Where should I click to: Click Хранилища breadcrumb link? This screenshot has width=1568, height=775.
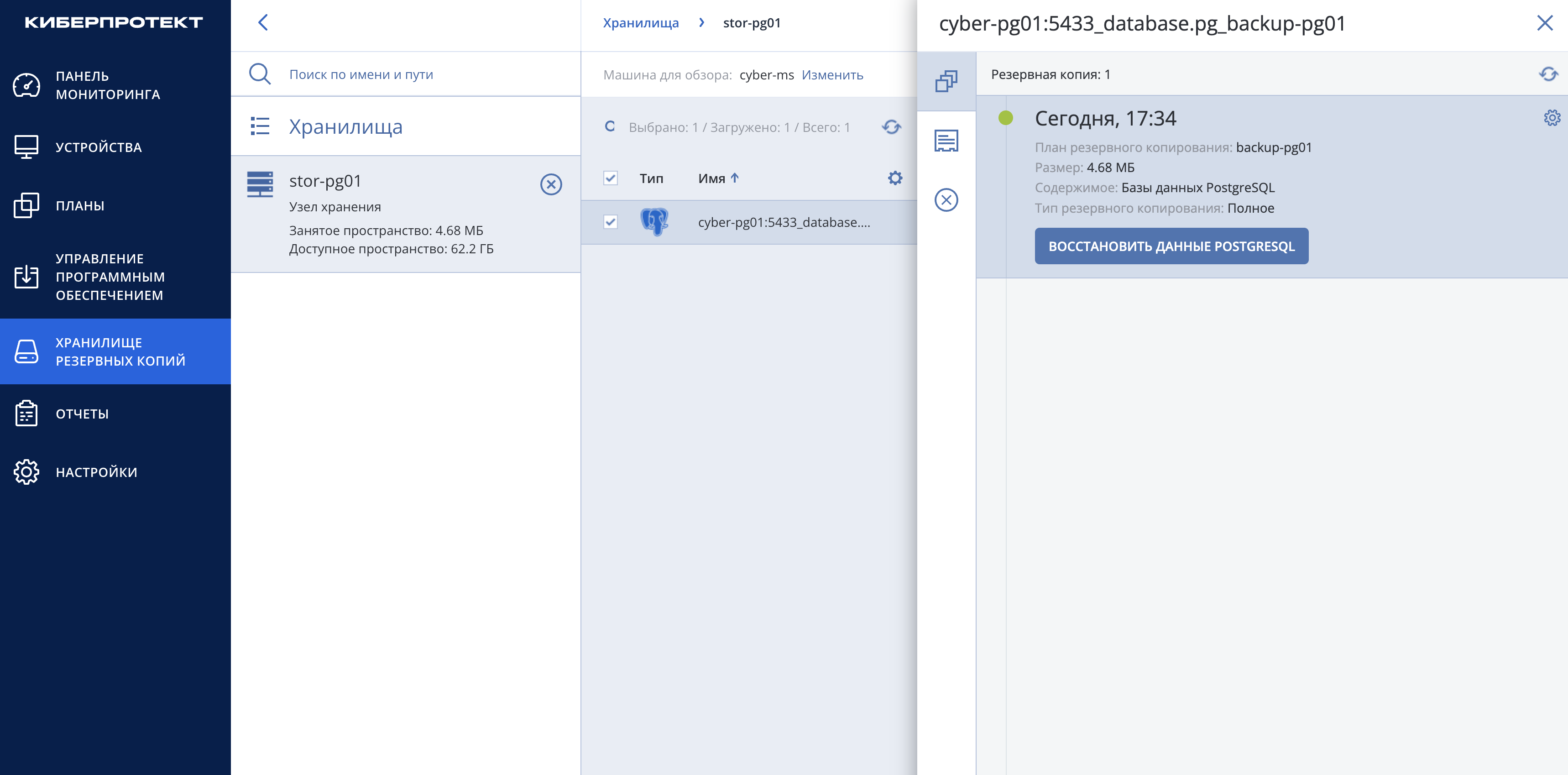pyautogui.click(x=640, y=23)
